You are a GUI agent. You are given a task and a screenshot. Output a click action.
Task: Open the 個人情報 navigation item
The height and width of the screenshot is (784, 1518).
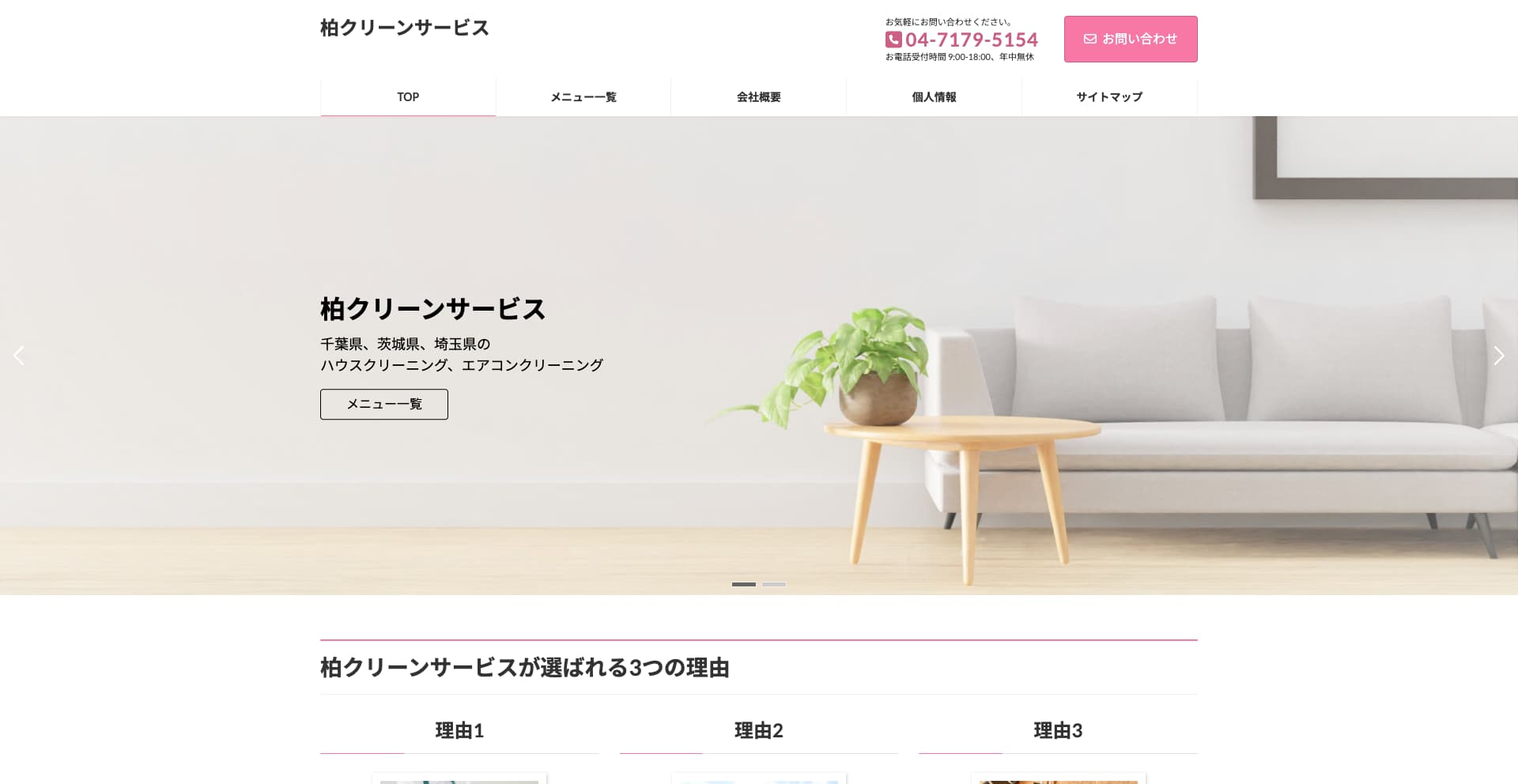(x=934, y=97)
